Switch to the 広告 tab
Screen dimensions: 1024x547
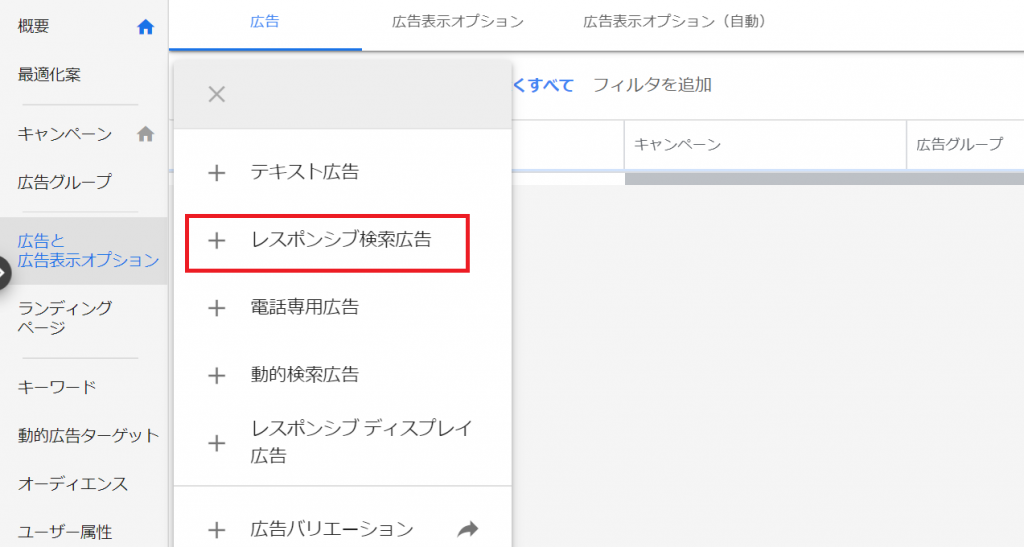265,22
